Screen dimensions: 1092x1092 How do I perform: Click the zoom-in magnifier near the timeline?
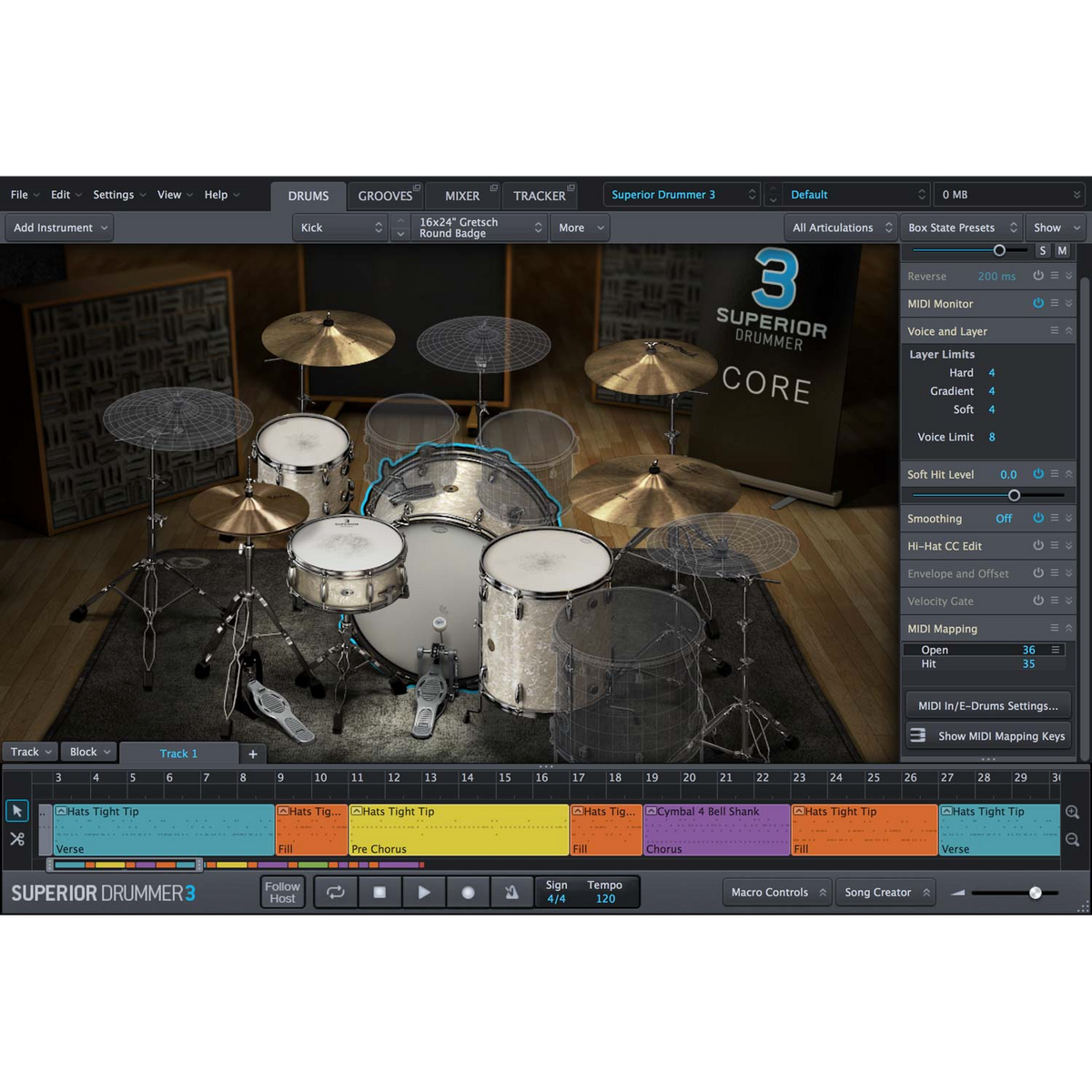coord(1072,812)
